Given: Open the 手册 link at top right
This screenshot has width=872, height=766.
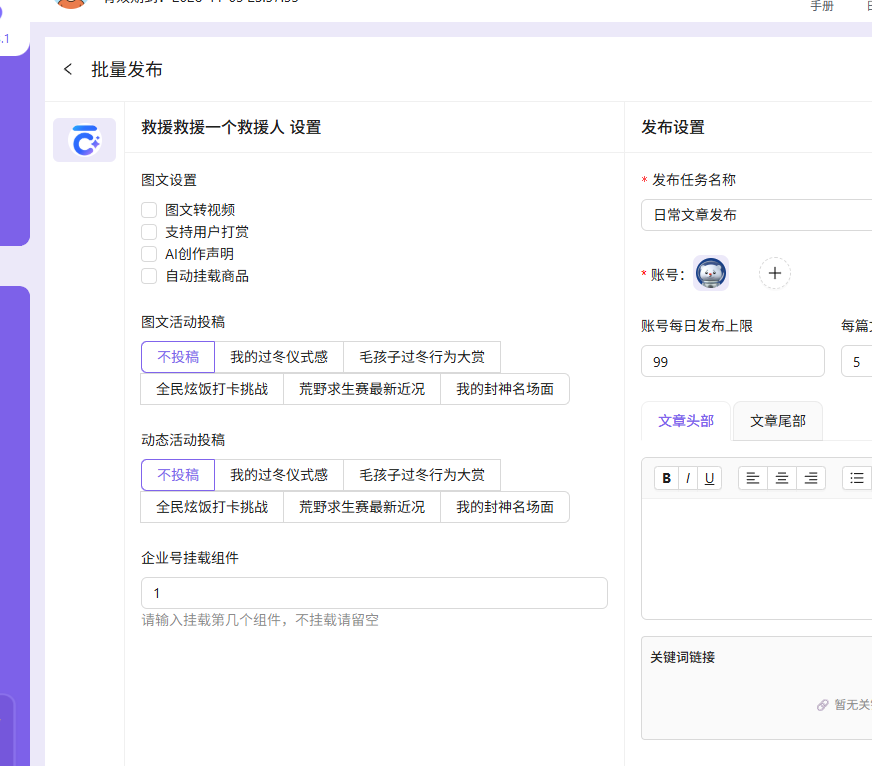Looking at the screenshot, I should pyautogui.click(x=822, y=4).
